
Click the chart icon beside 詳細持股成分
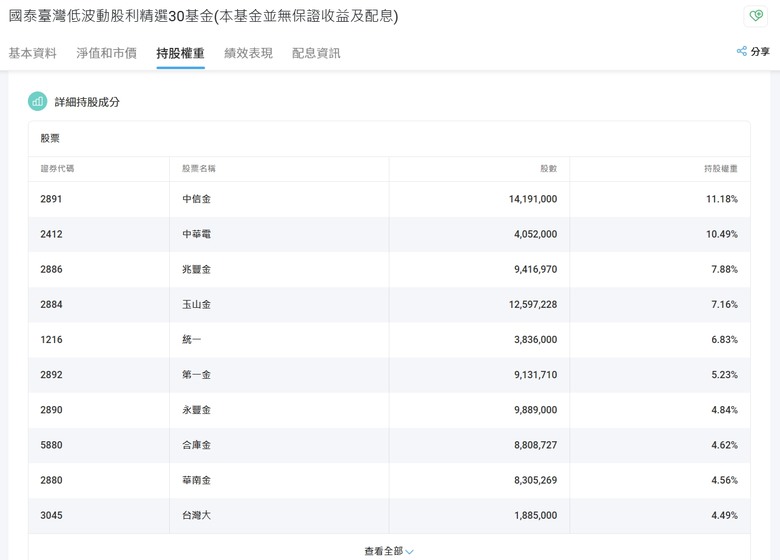point(37,101)
